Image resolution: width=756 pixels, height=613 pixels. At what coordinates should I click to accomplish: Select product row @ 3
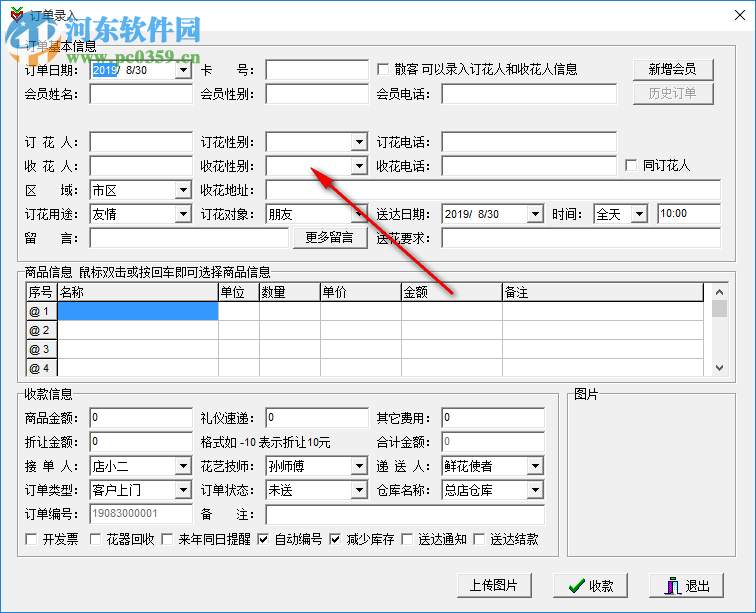[42, 349]
